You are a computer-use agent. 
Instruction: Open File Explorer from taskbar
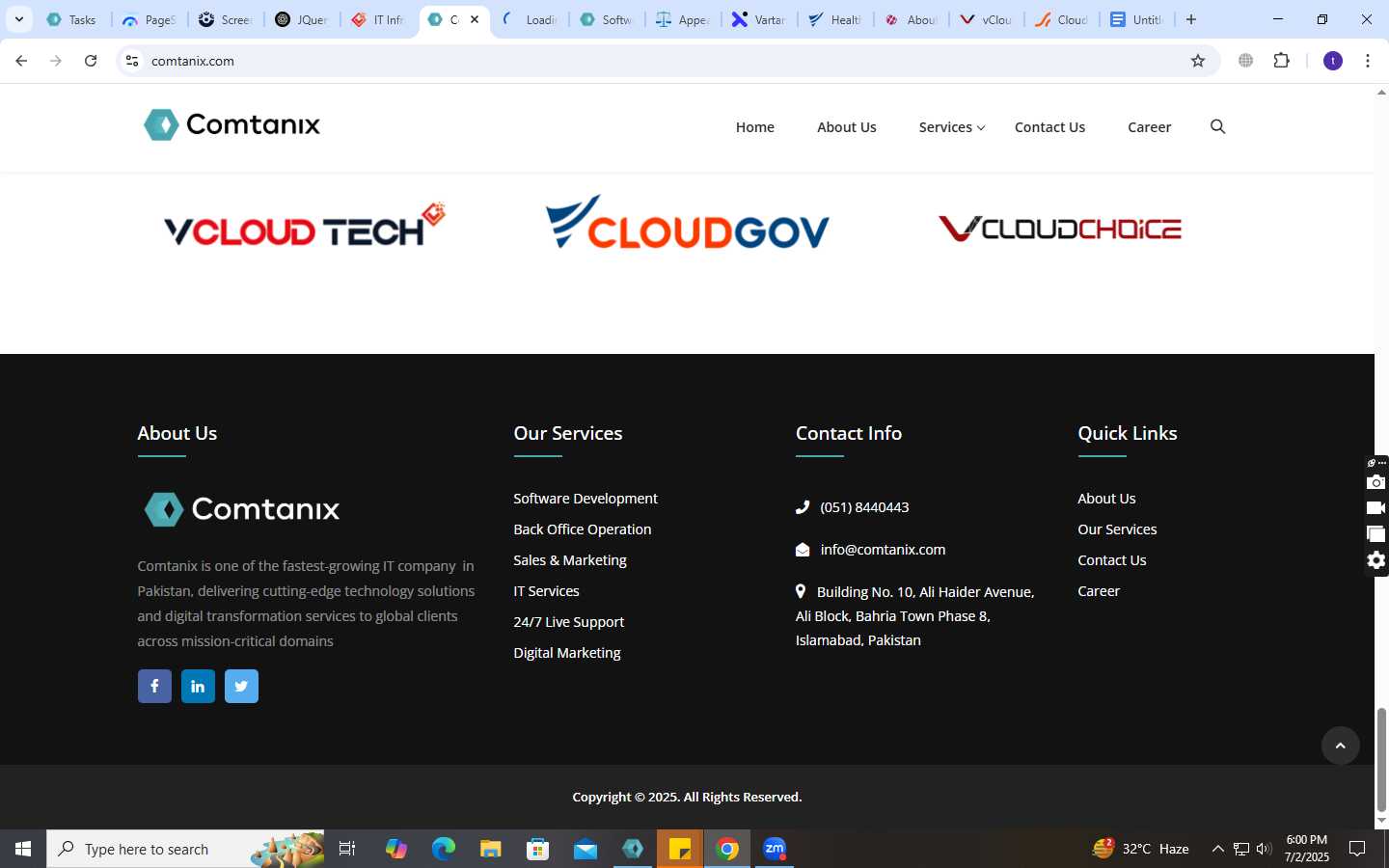pyautogui.click(x=490, y=849)
